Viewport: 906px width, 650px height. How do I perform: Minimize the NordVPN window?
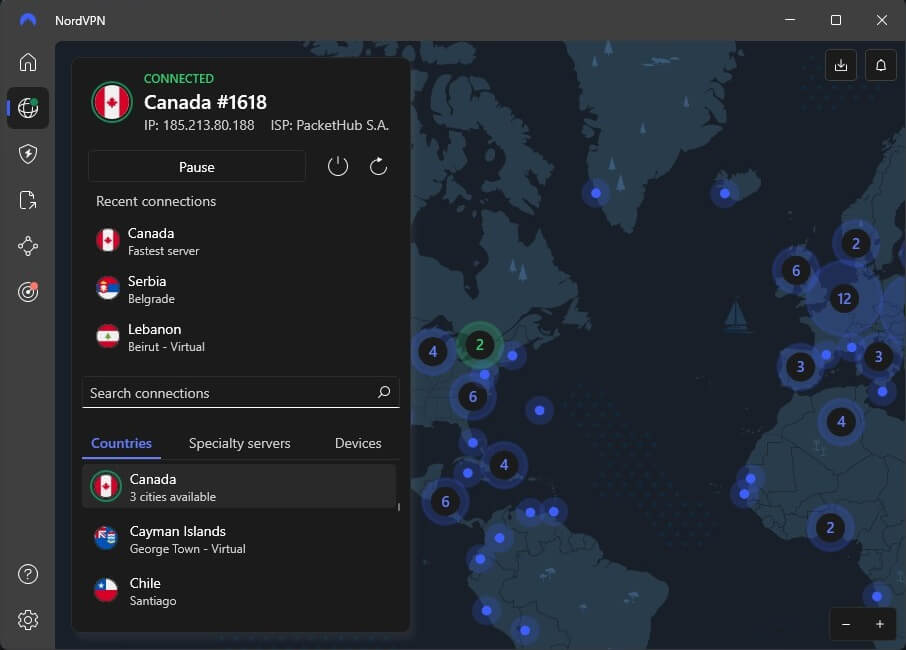coord(790,20)
